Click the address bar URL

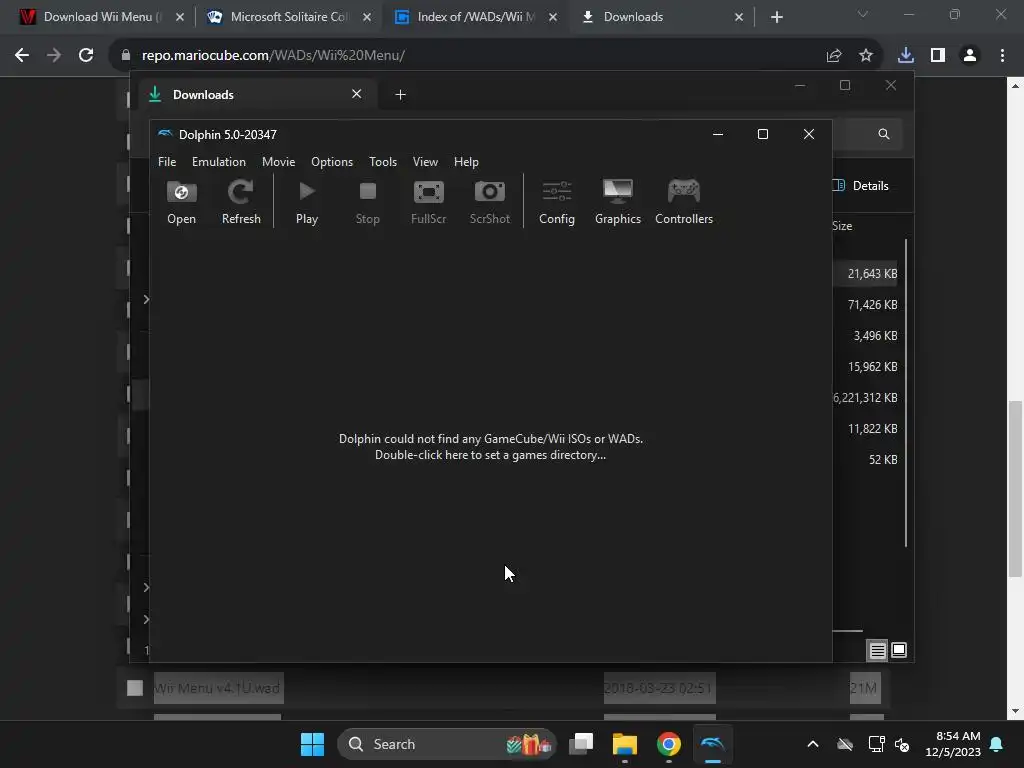click(x=273, y=56)
